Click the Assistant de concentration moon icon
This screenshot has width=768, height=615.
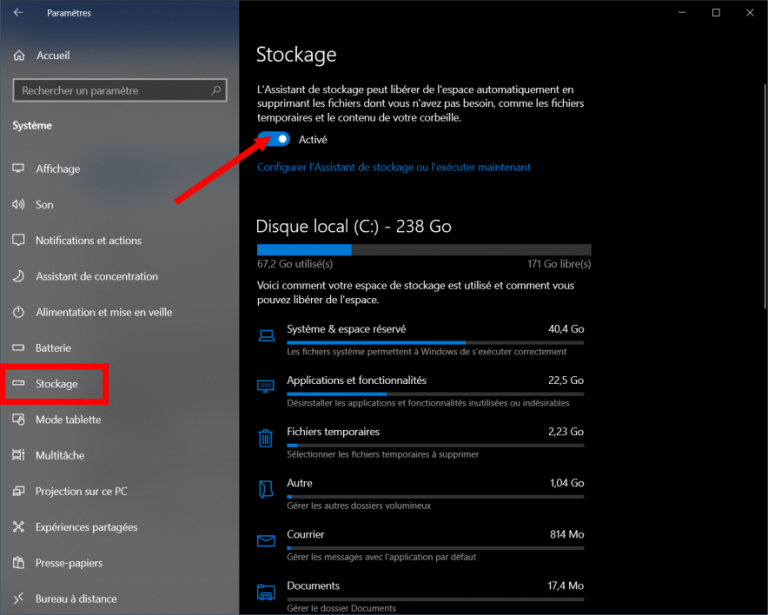click(x=18, y=277)
